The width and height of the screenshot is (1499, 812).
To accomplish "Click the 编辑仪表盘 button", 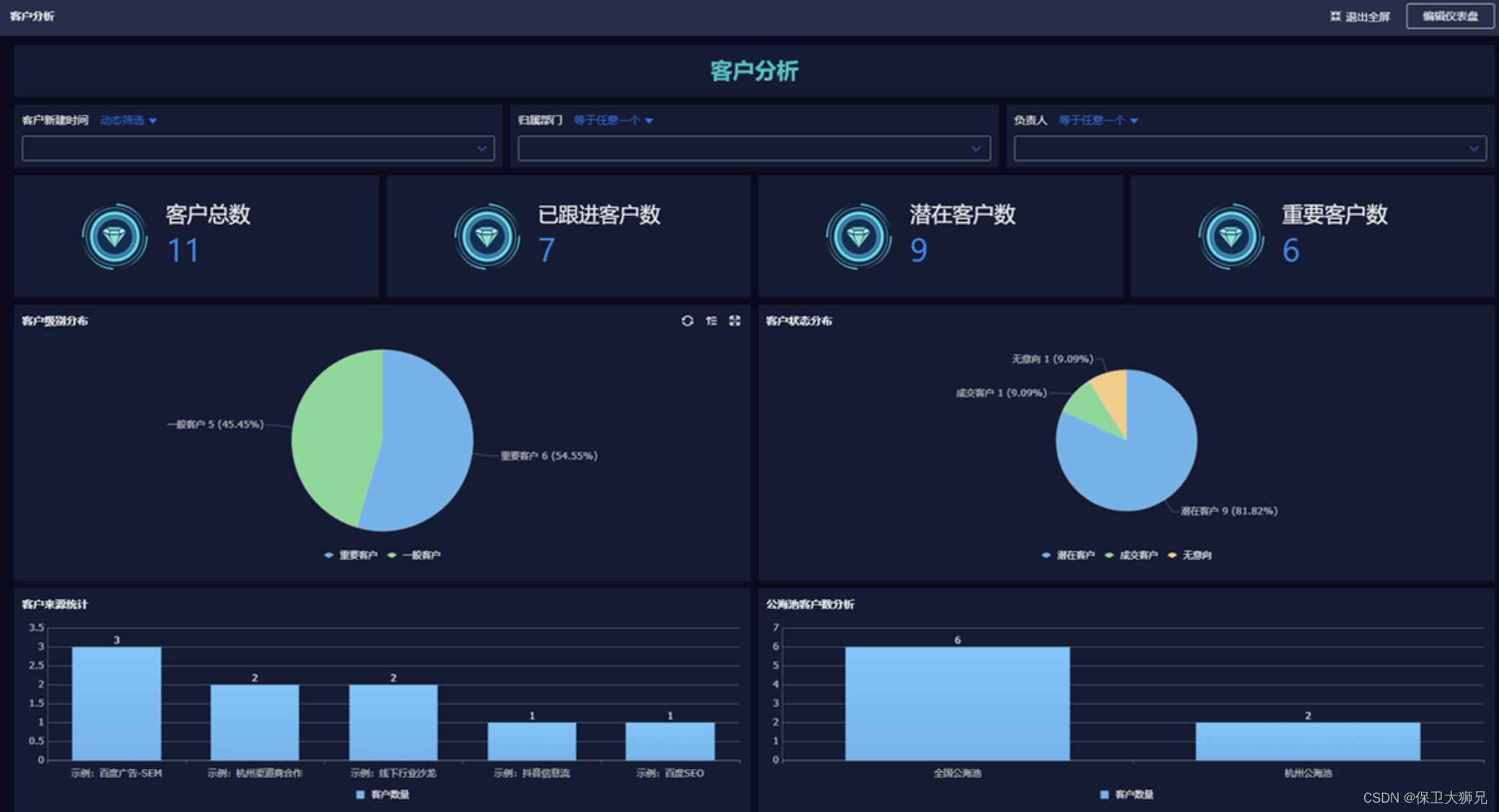I will [x=1450, y=17].
